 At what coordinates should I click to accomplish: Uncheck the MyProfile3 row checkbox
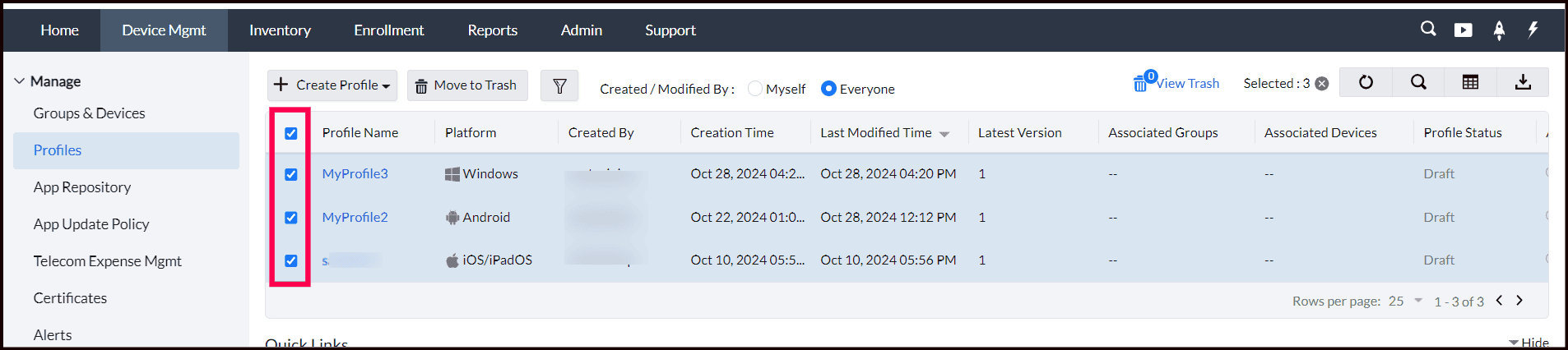click(x=291, y=174)
